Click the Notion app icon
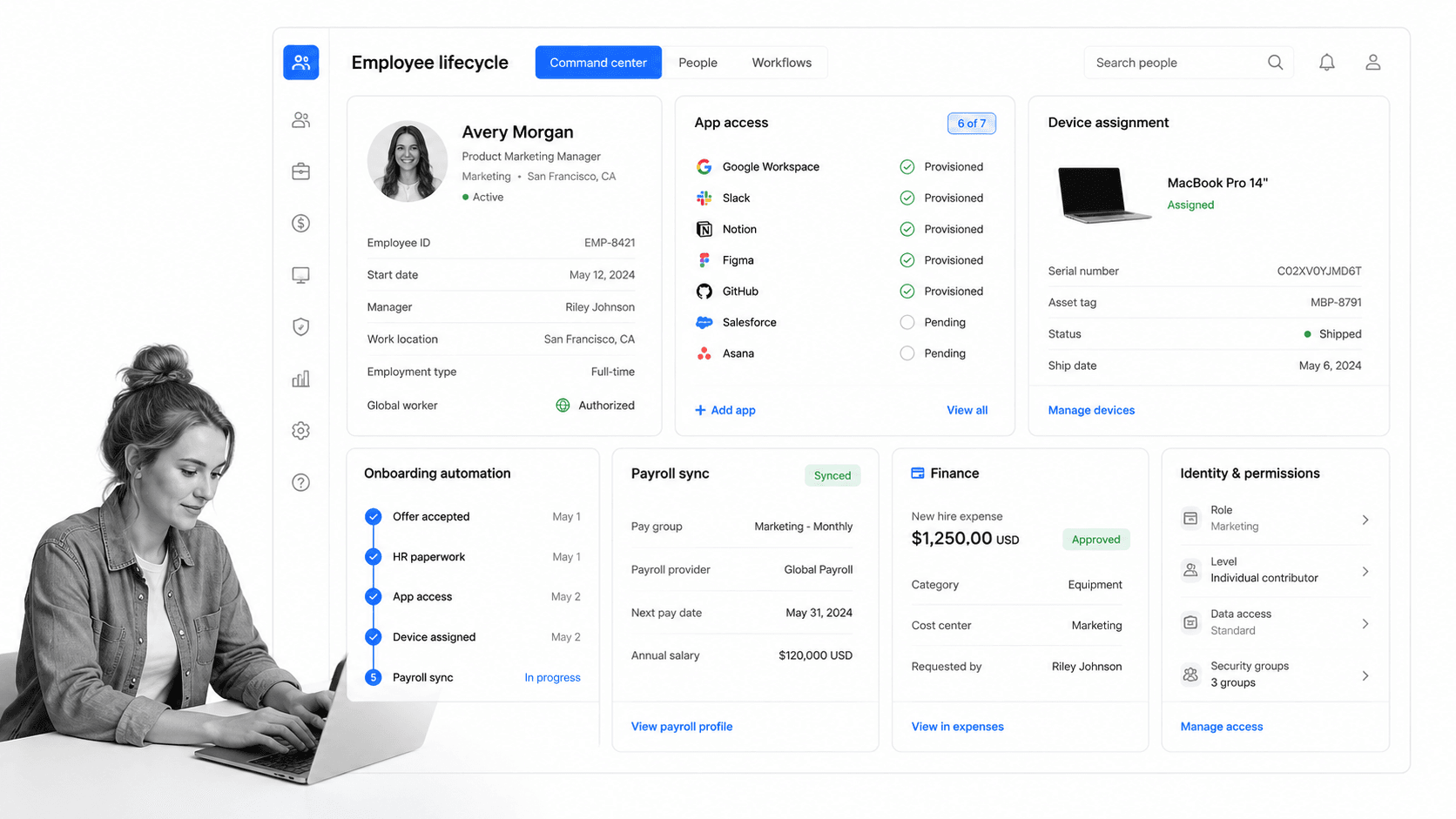Screen dimensions: 1456x819 pyautogui.click(x=704, y=230)
